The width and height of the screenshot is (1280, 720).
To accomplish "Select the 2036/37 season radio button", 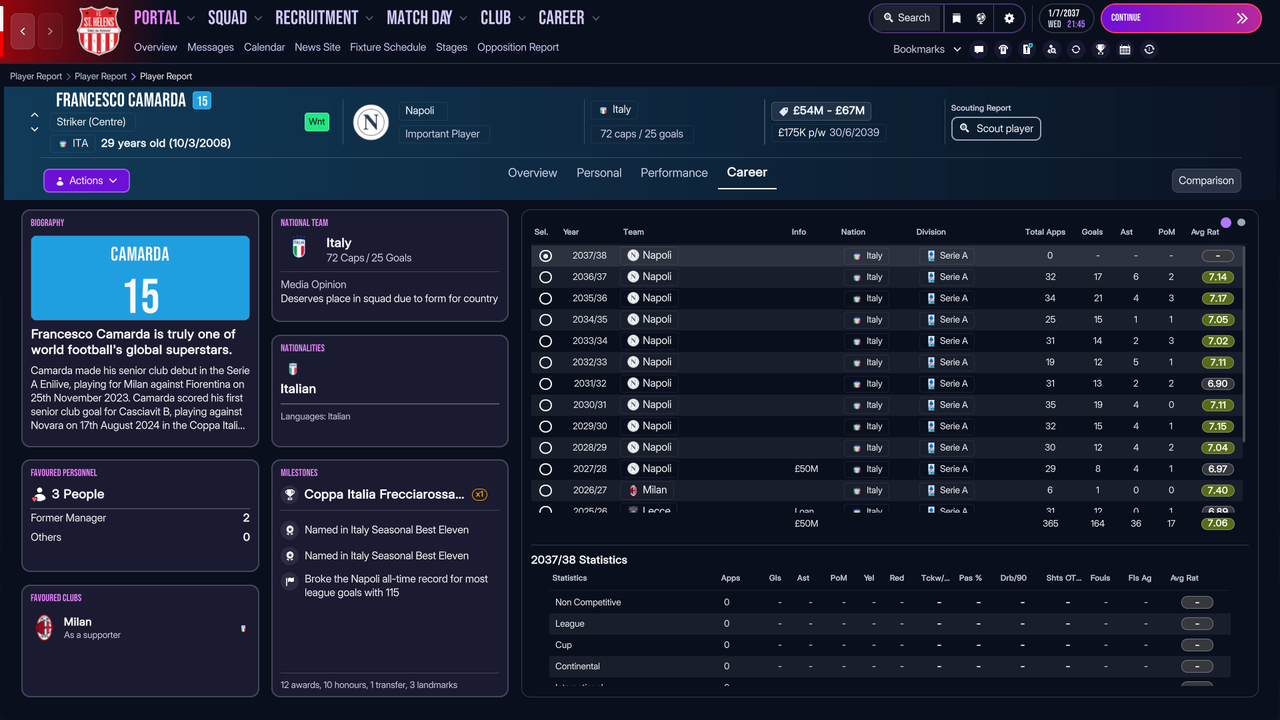I will [545, 277].
